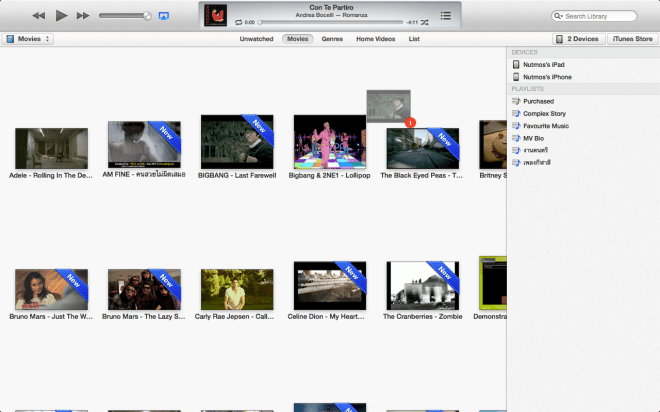660x412 pixels.
Task: Click the Con Te Partiro album artwork
Action: [215, 15]
